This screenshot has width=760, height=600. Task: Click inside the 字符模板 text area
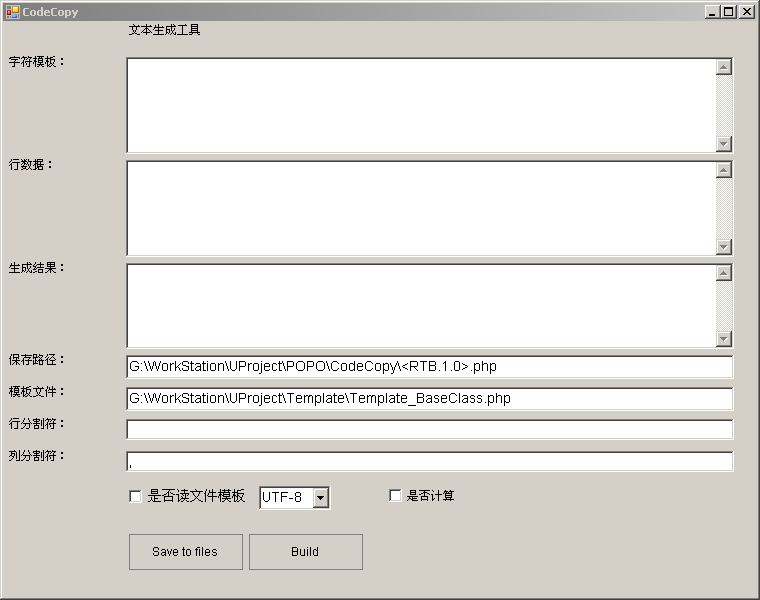coord(420,105)
